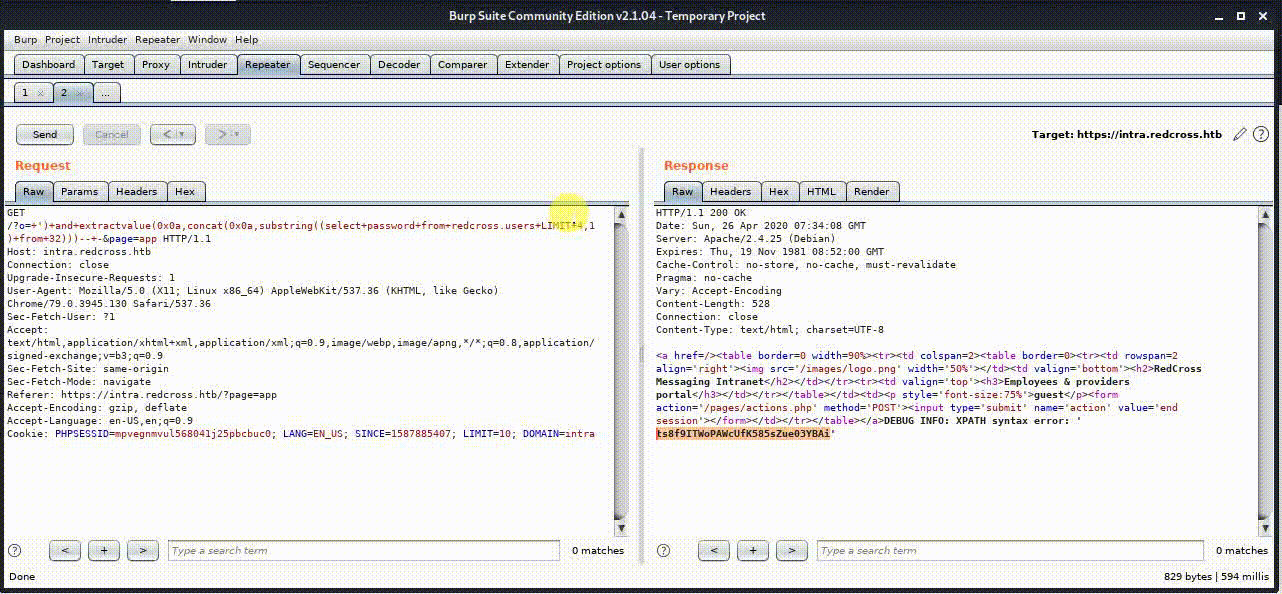The height and width of the screenshot is (594, 1282).
Task: Click 'Done' in the status bar
Action: (x=21, y=577)
